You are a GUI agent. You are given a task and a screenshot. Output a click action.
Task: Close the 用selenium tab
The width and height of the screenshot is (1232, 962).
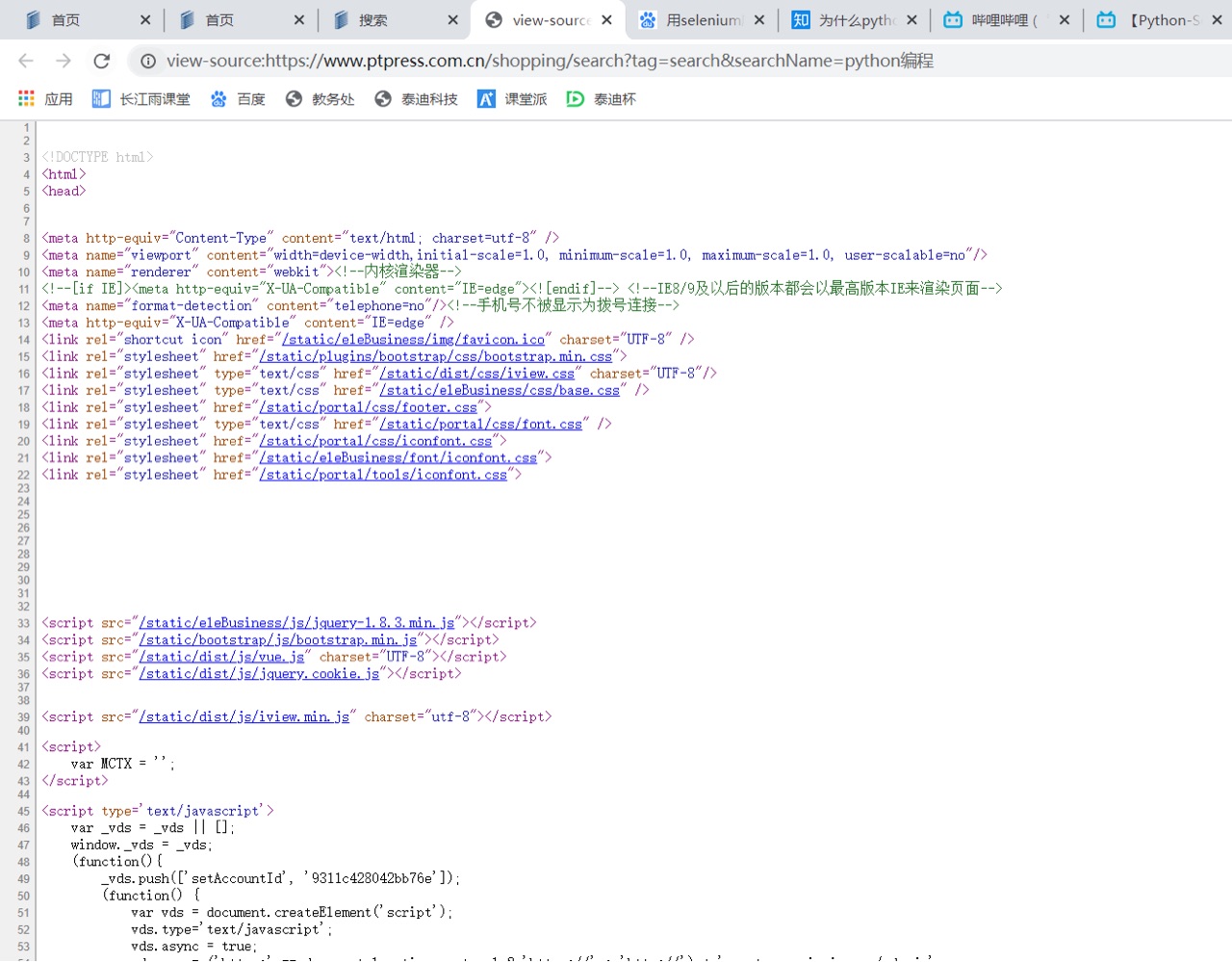[759, 19]
